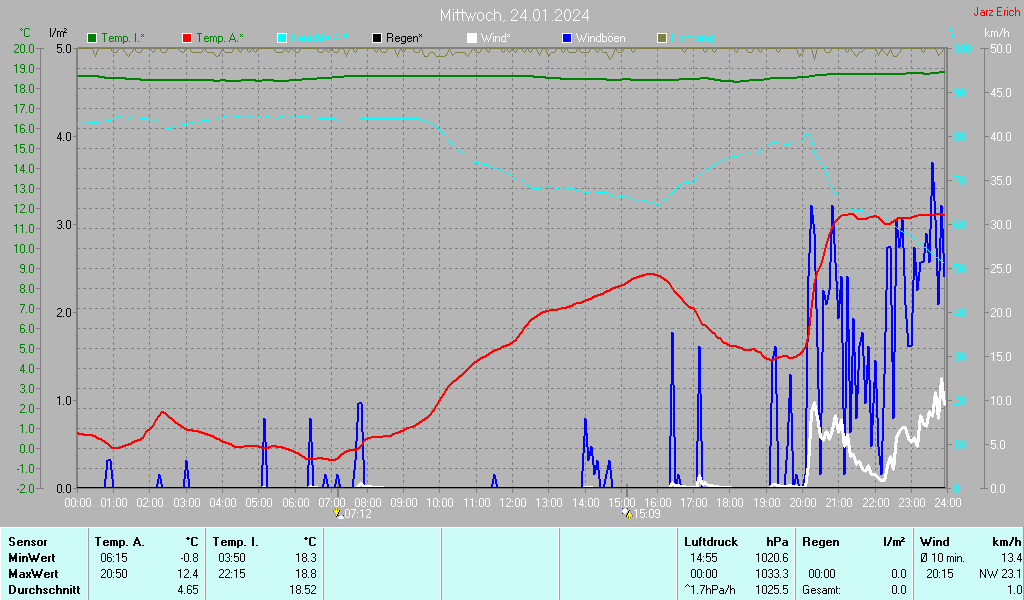Click the green Temp. I. legend swatch
Screen dimensions: 1024x600
[92, 39]
